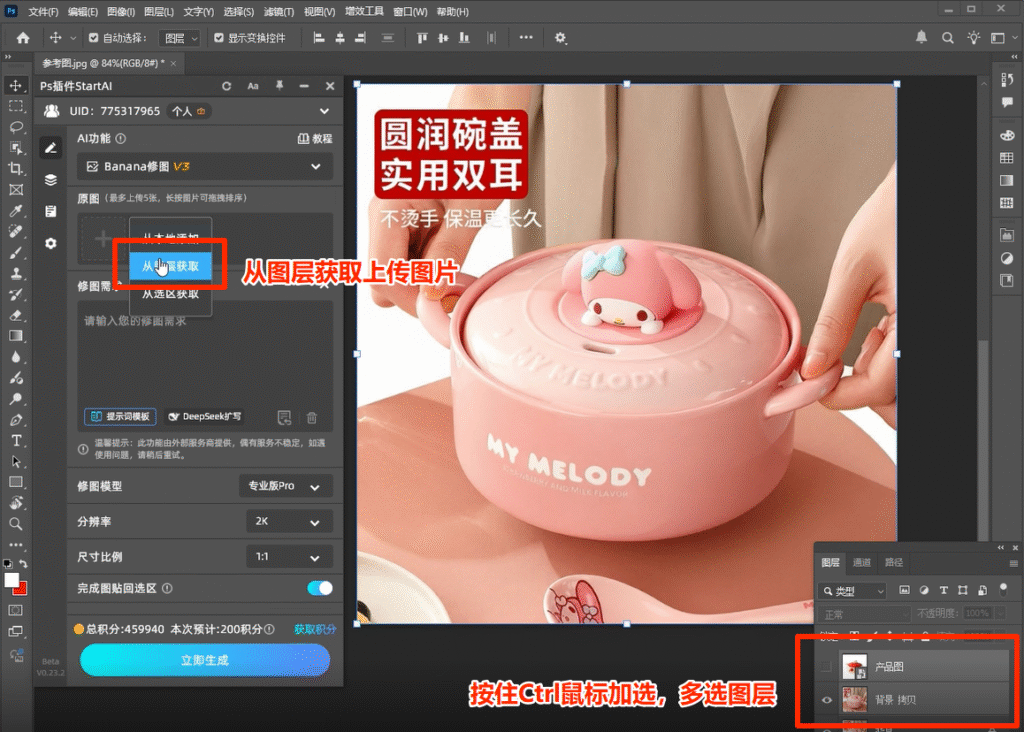1024x732 pixels.
Task: Open the 文件(F) menu
Action: click(43, 12)
